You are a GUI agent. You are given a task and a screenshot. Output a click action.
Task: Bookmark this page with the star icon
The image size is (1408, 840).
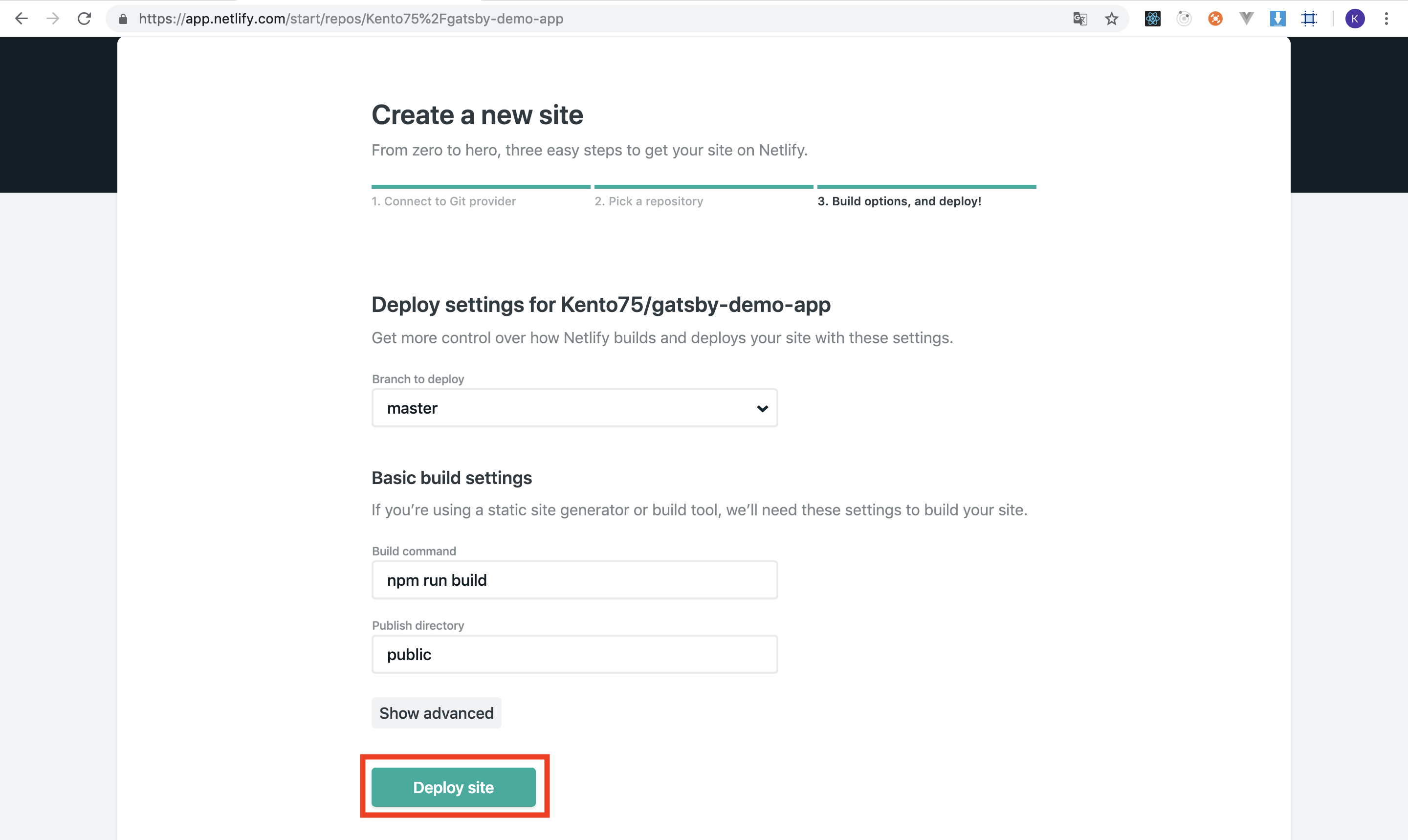1111,19
